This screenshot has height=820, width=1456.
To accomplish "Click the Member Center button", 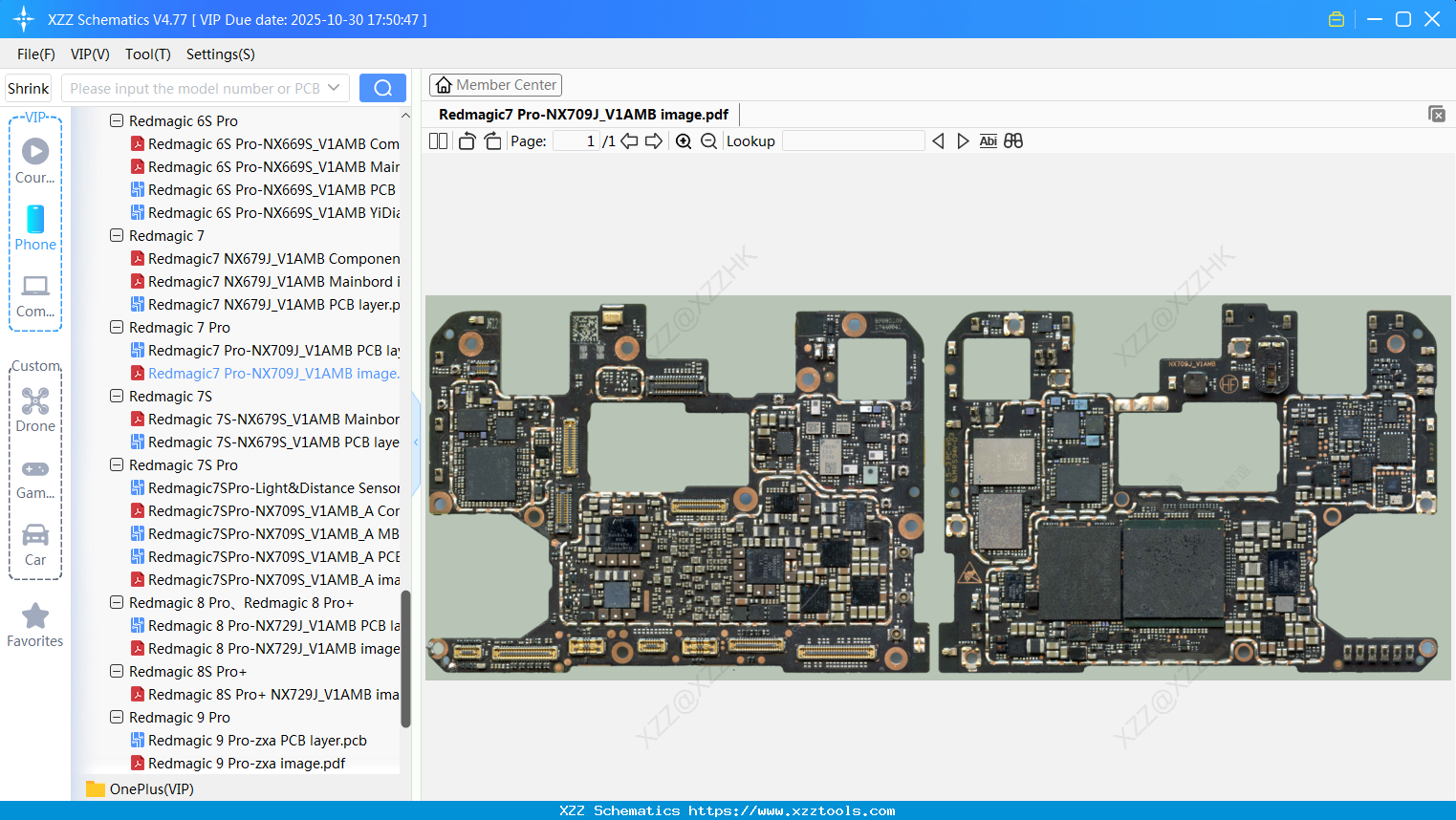I will [x=495, y=85].
